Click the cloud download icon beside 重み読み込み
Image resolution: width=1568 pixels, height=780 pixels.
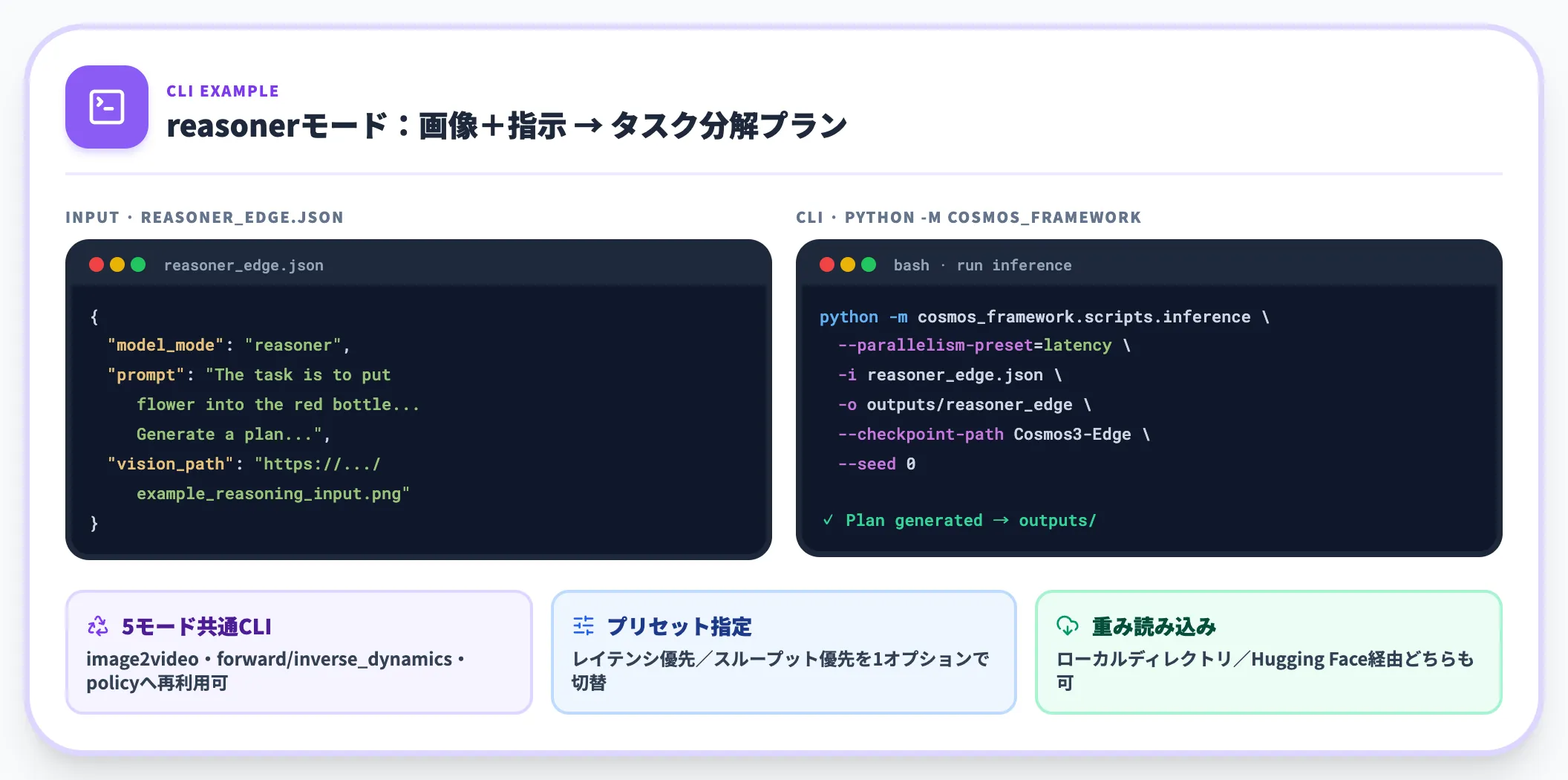pos(1068,626)
